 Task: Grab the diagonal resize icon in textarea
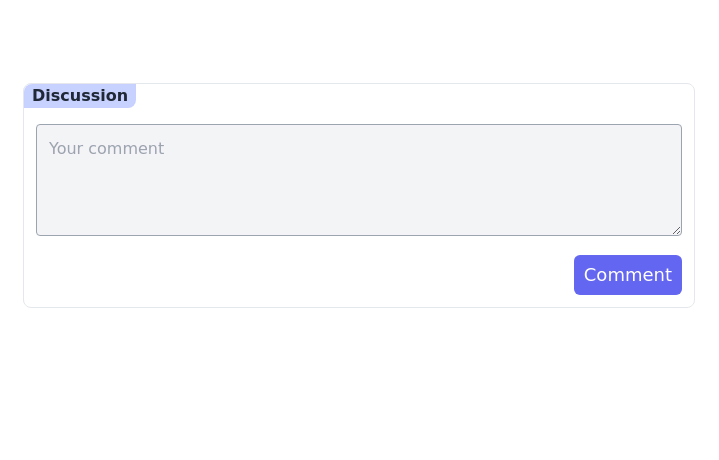point(676,230)
